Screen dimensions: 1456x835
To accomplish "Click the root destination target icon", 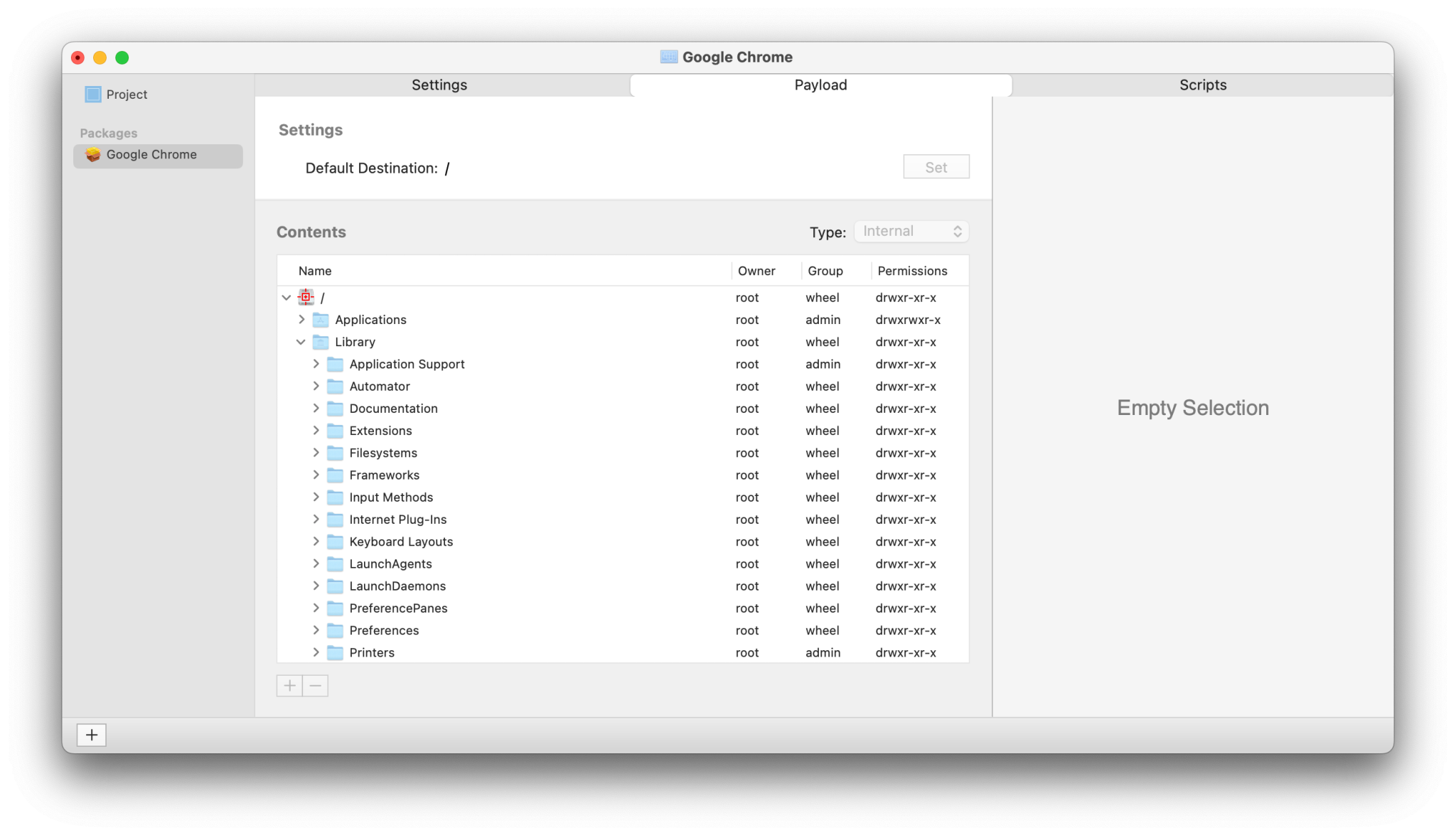I will (x=306, y=297).
